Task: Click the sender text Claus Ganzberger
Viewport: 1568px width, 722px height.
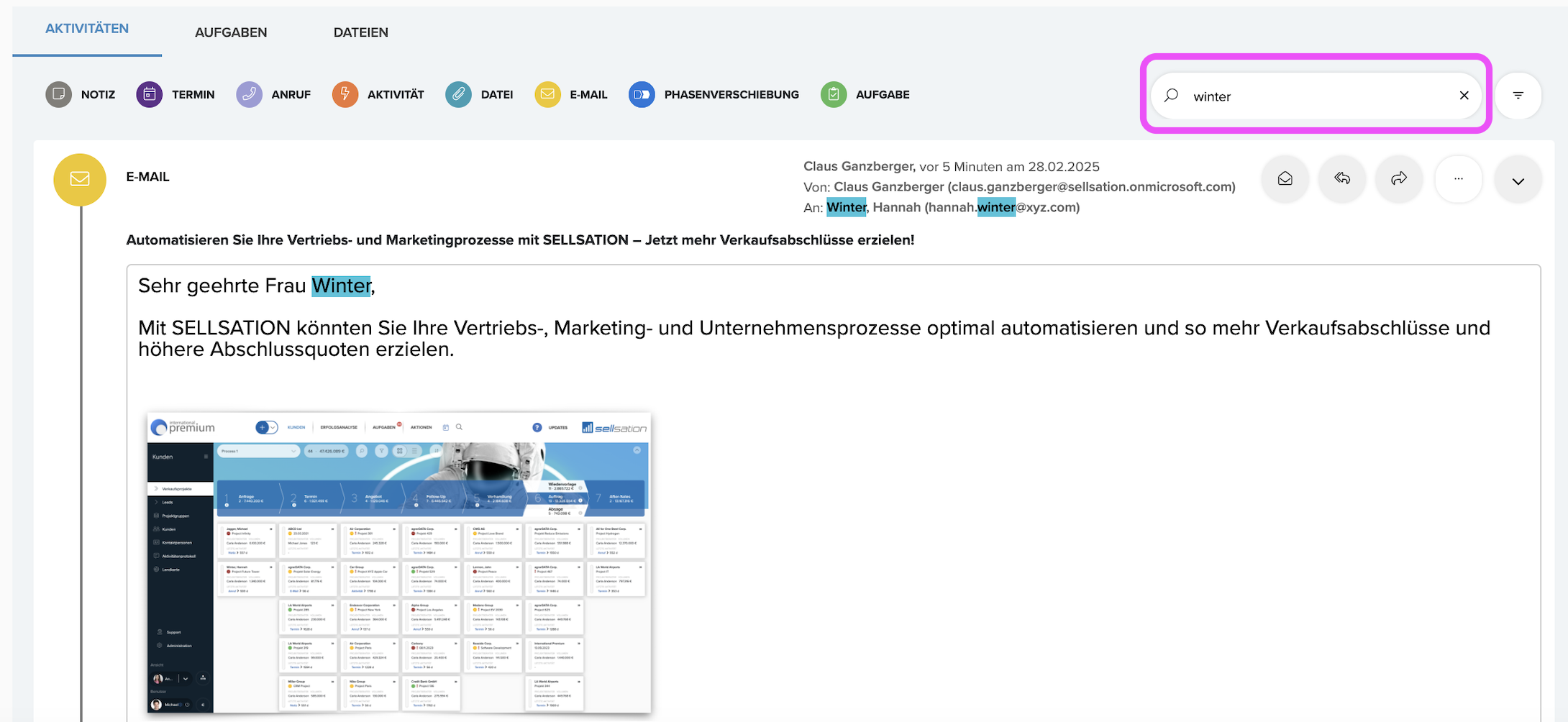Action: pyautogui.click(x=859, y=166)
